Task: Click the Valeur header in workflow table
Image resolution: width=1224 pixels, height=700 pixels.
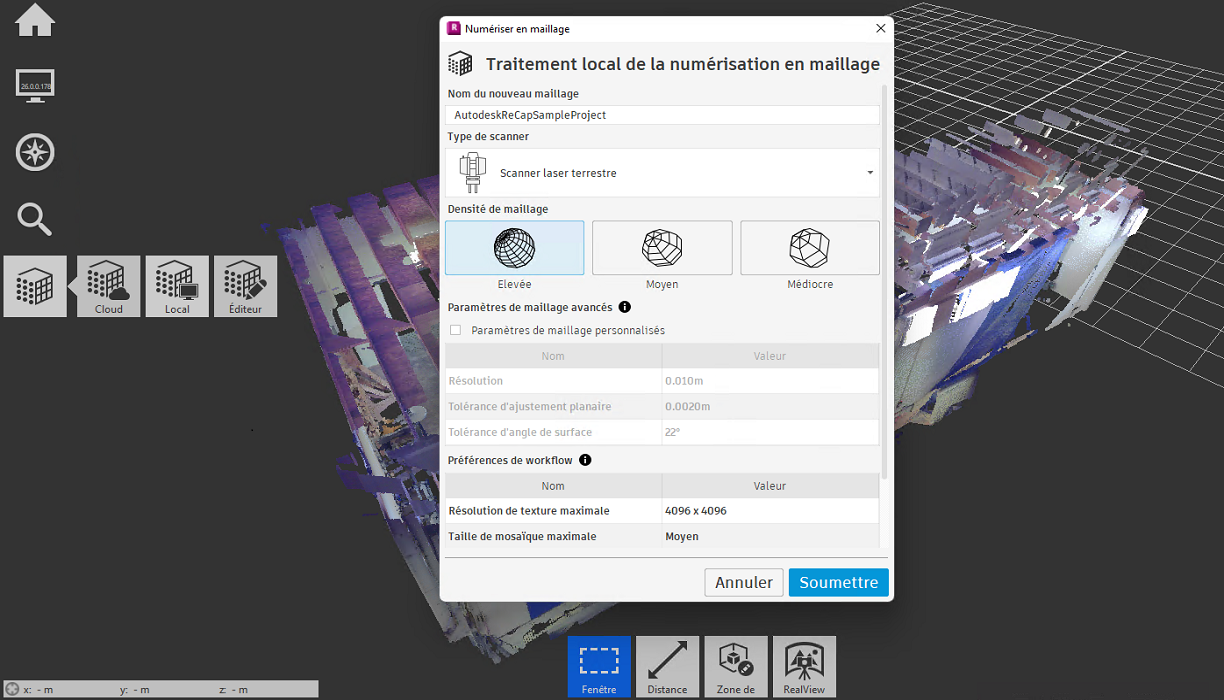Action: click(770, 486)
